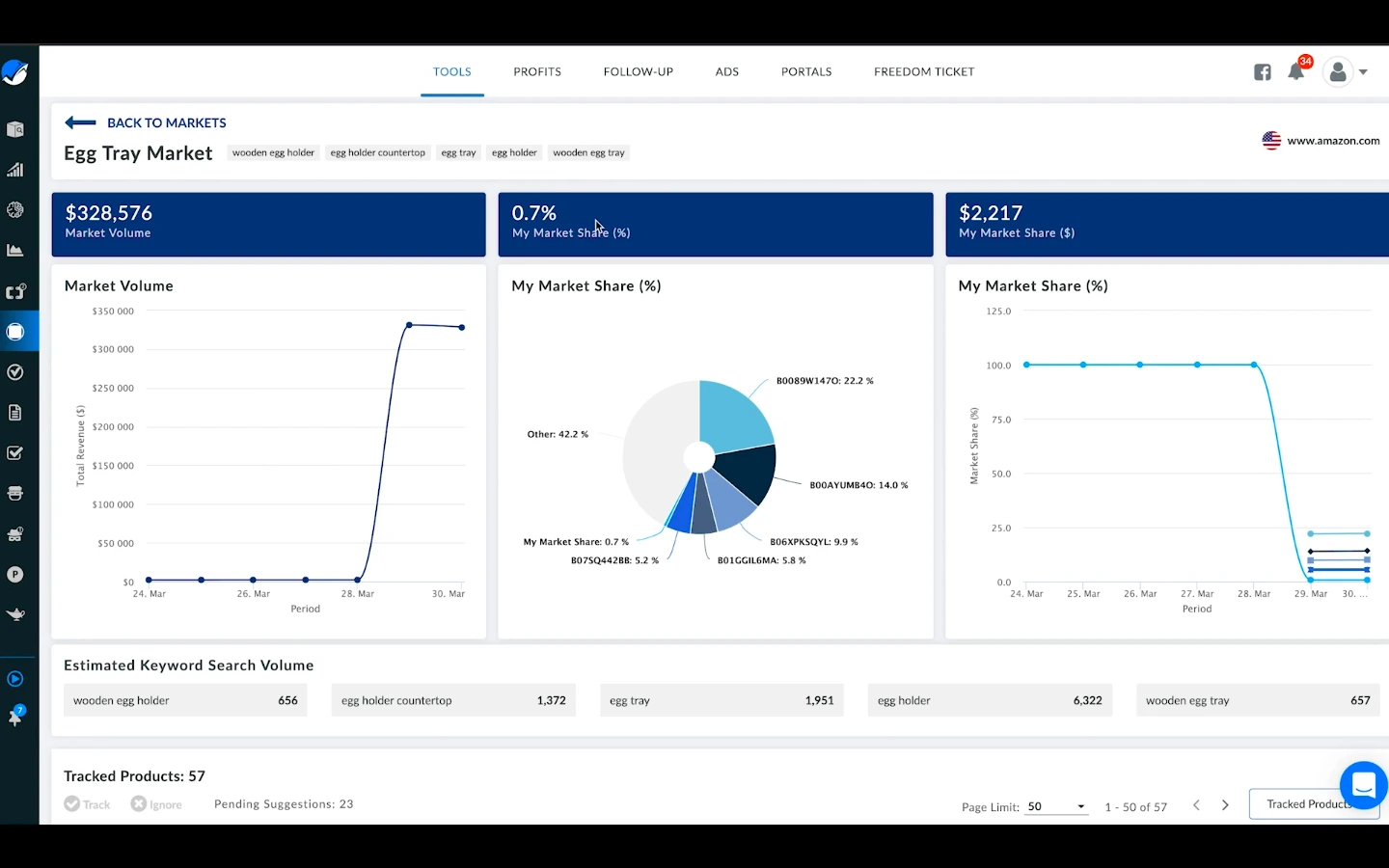Open the brain icon tool in sidebar

[15, 210]
